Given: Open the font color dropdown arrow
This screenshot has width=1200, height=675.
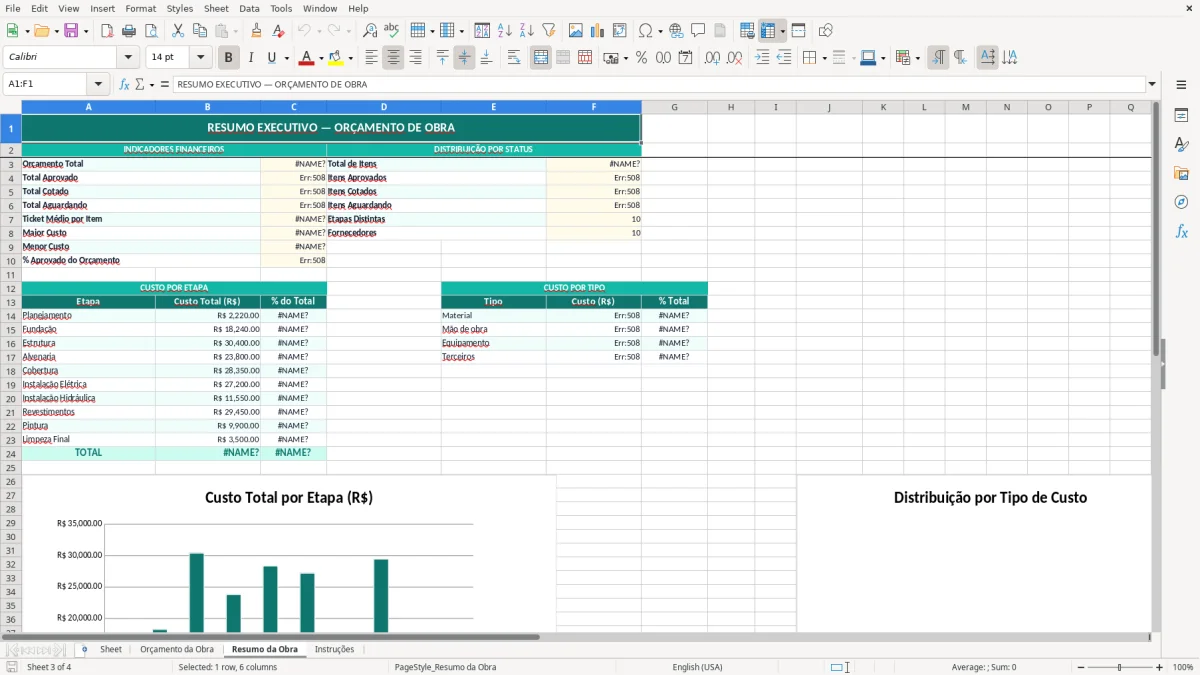Looking at the screenshot, I should (321, 58).
